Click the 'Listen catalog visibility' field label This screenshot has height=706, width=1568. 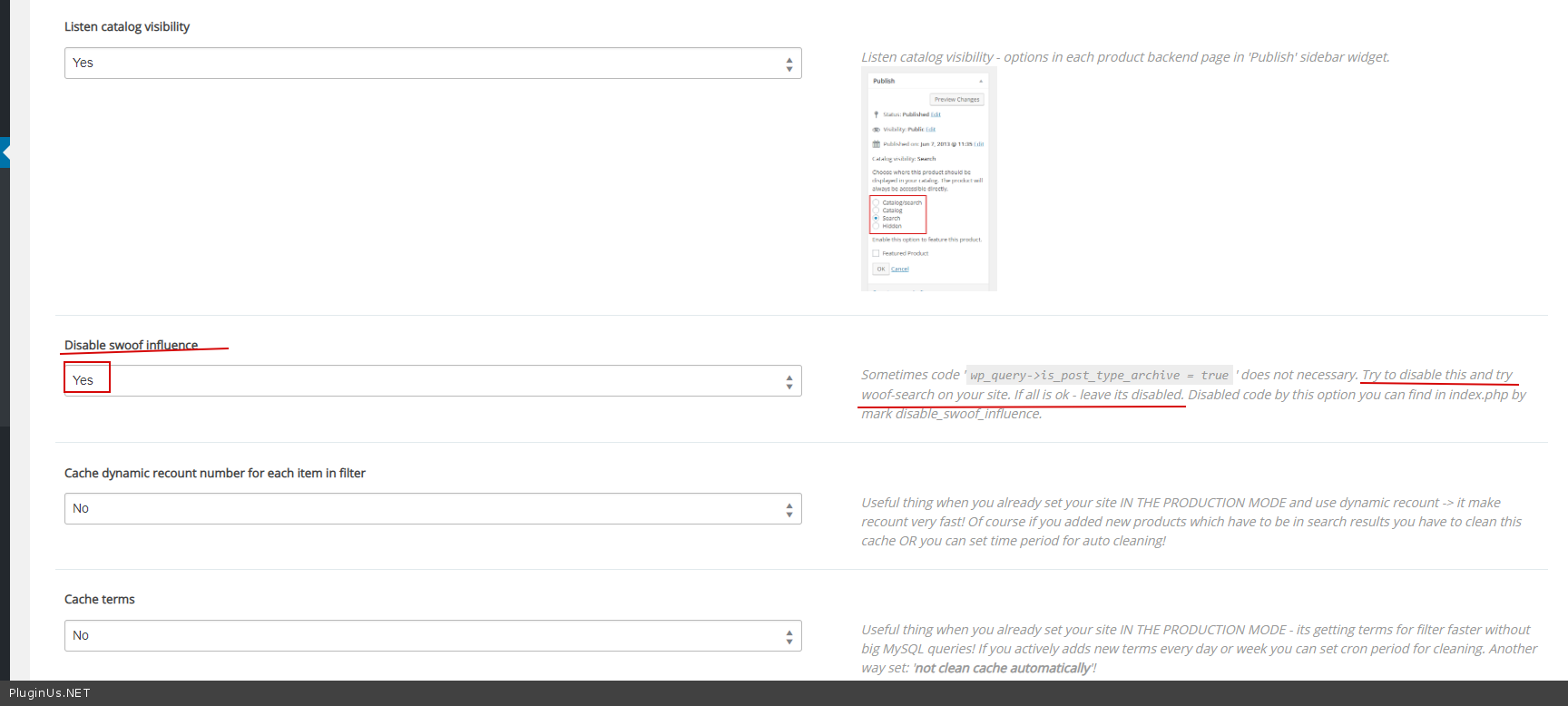(127, 27)
